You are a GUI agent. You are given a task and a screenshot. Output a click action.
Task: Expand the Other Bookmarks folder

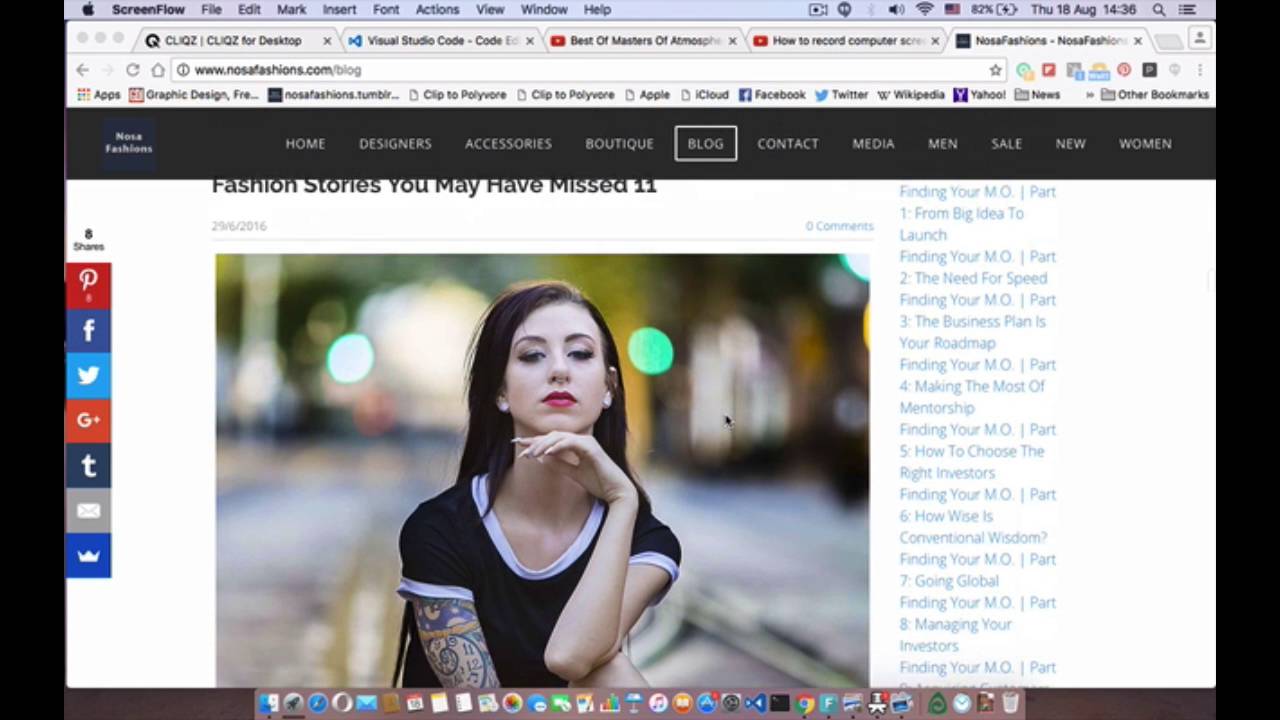tap(1155, 95)
